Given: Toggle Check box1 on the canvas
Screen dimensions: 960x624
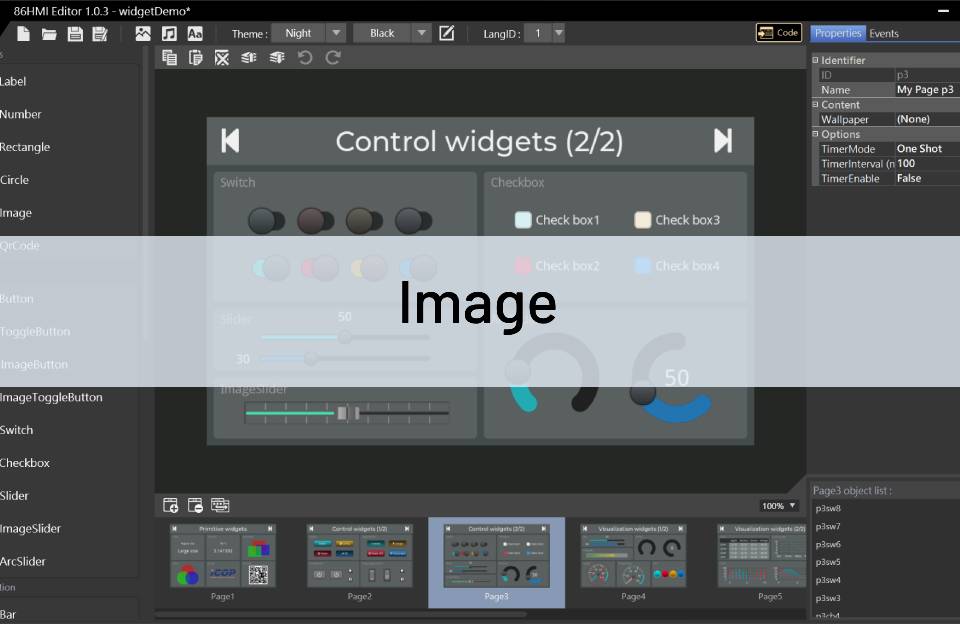Looking at the screenshot, I should coord(523,219).
